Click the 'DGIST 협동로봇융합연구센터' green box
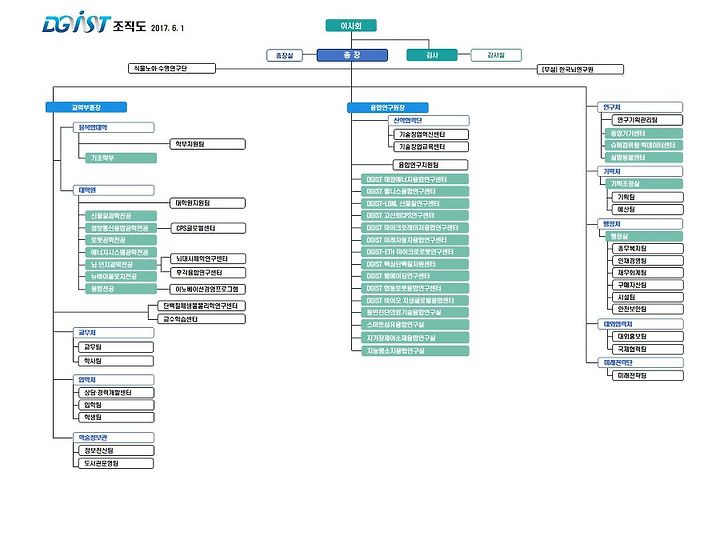This screenshot has width=720, height=540. coord(415,288)
